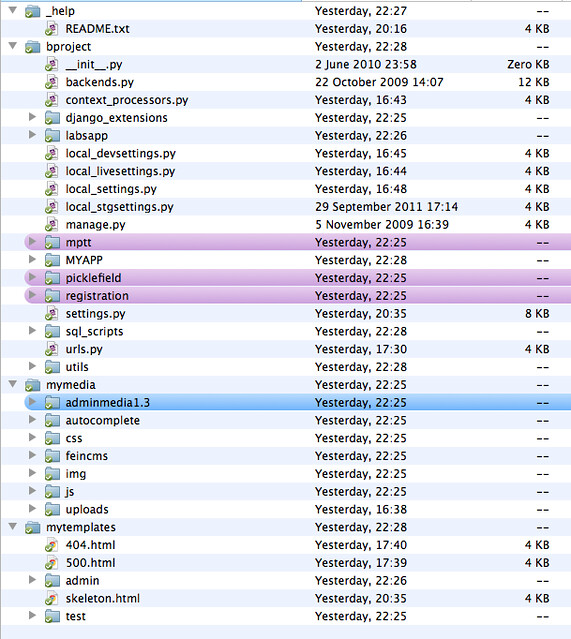Click the local_settings.py file icon
This screenshot has width=571, height=639.
pos(52,189)
